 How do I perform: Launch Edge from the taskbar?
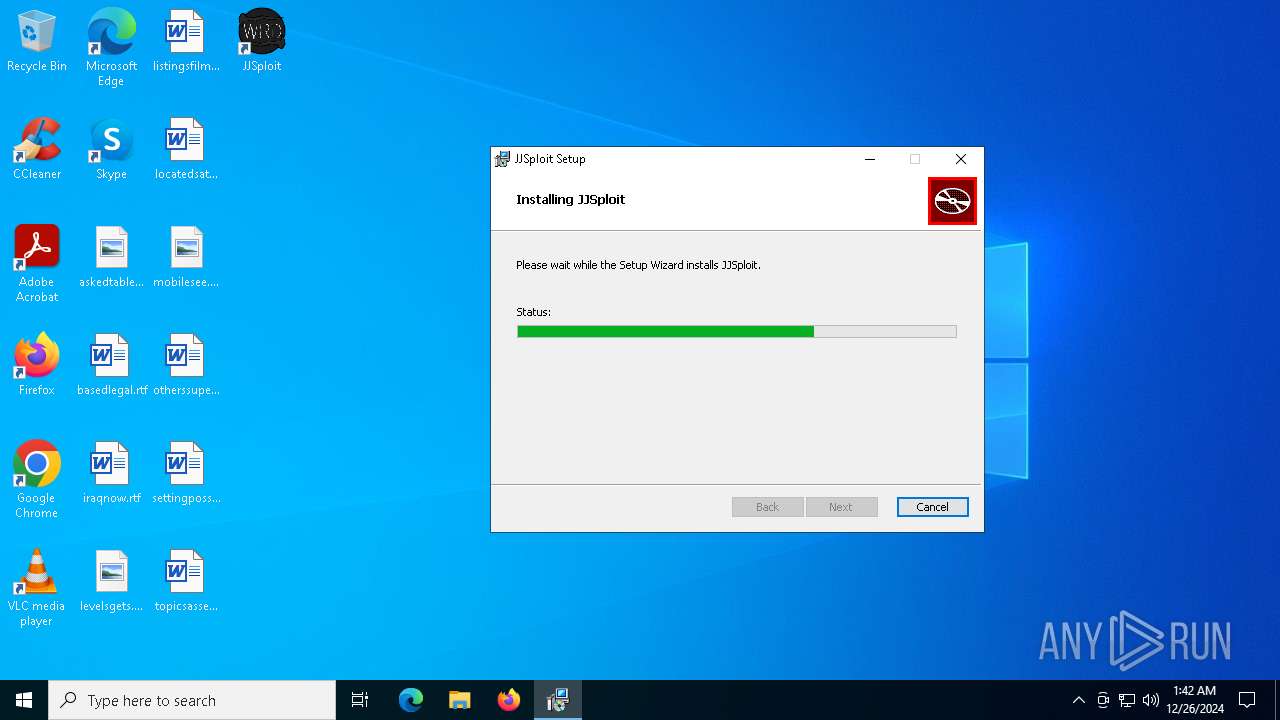tap(411, 700)
